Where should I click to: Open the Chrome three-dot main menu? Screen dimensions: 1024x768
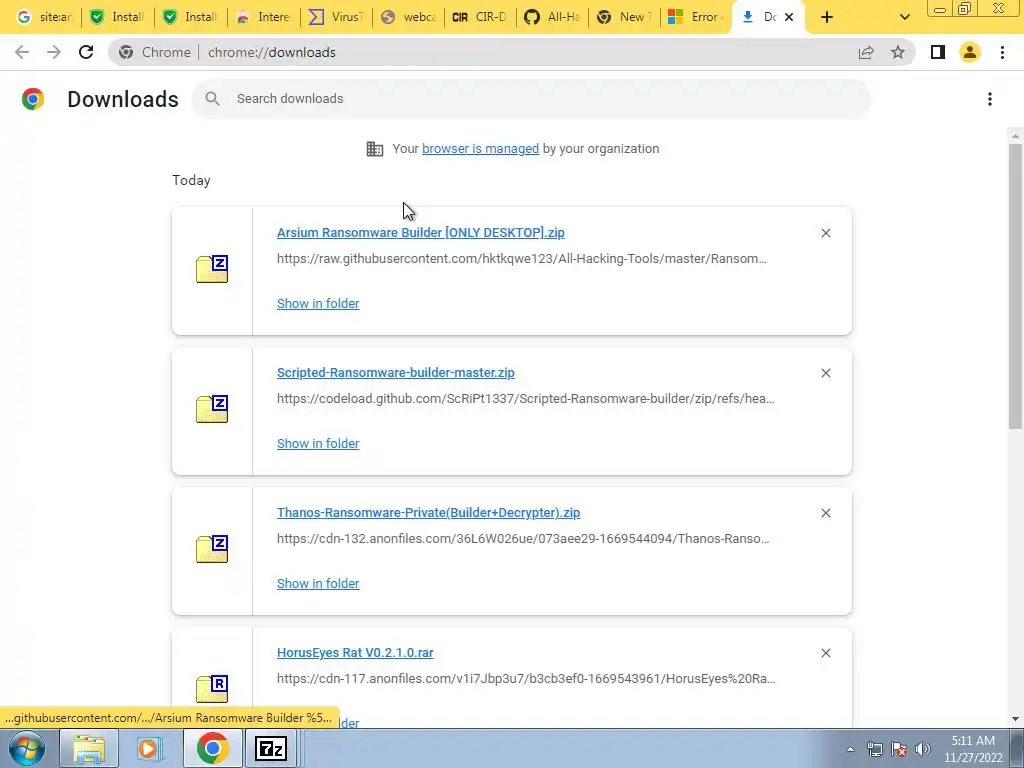1002,52
